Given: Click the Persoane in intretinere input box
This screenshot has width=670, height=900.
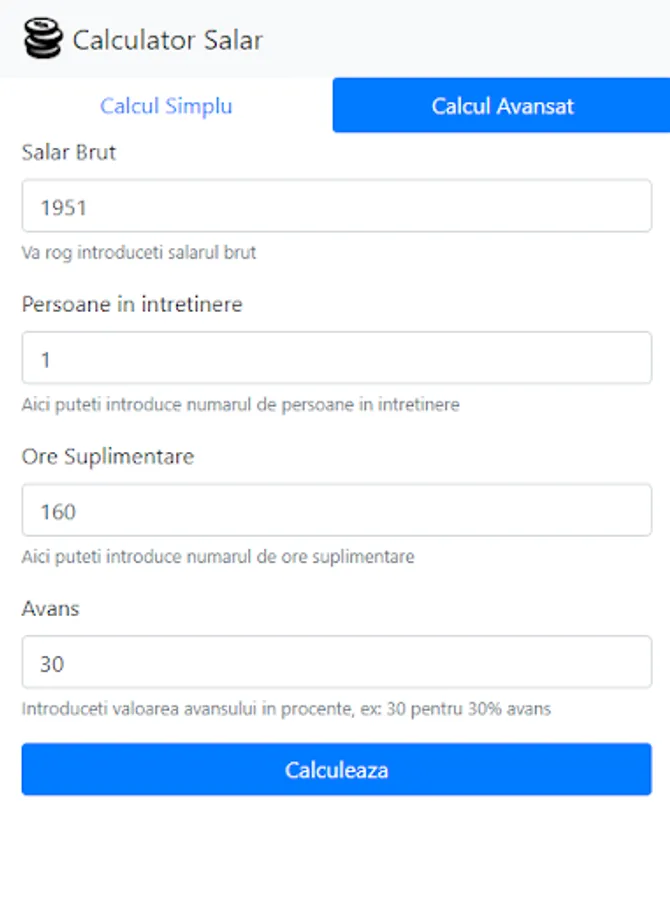Looking at the screenshot, I should 336,359.
